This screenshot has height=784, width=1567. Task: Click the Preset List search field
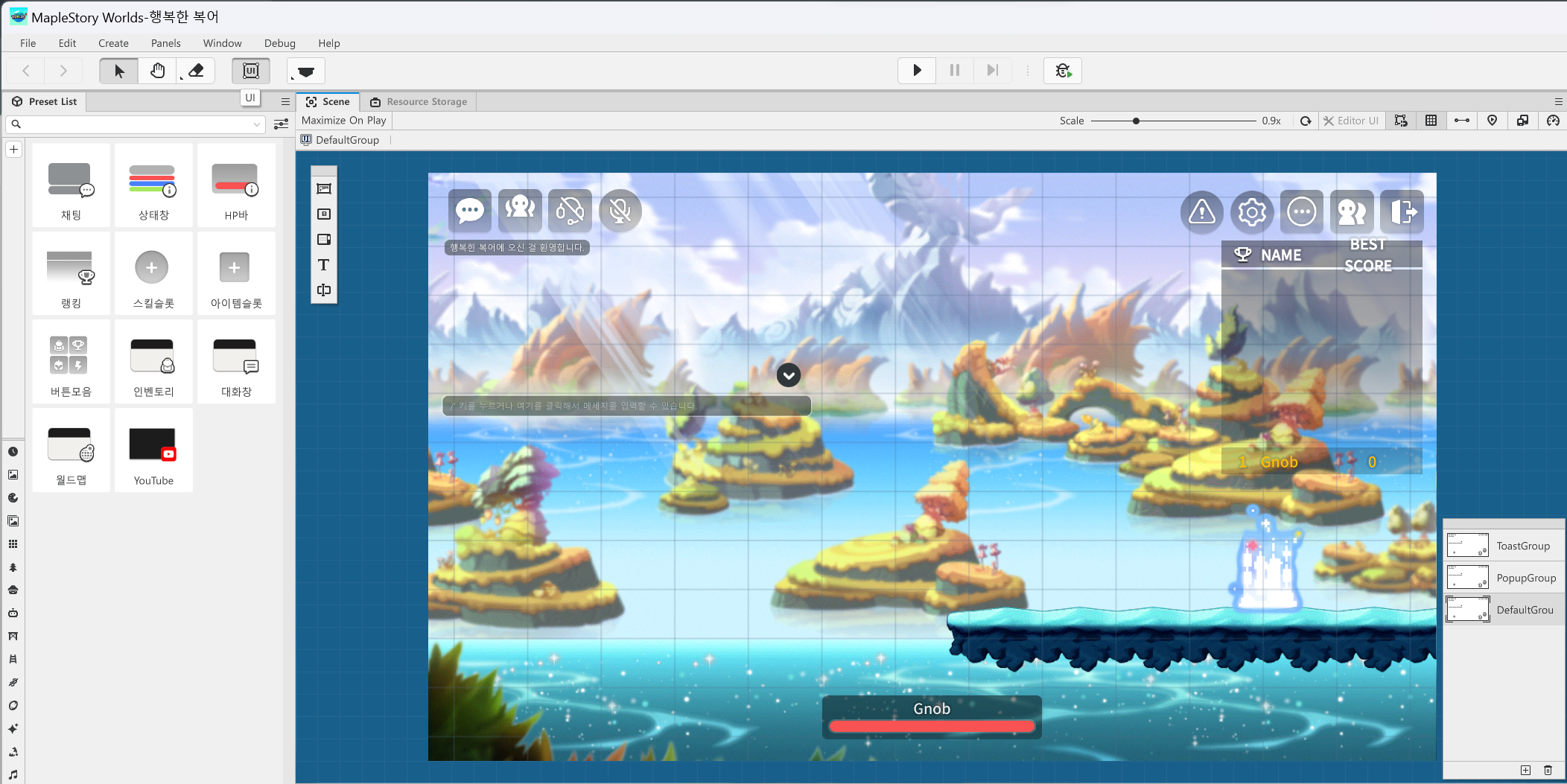click(x=134, y=124)
